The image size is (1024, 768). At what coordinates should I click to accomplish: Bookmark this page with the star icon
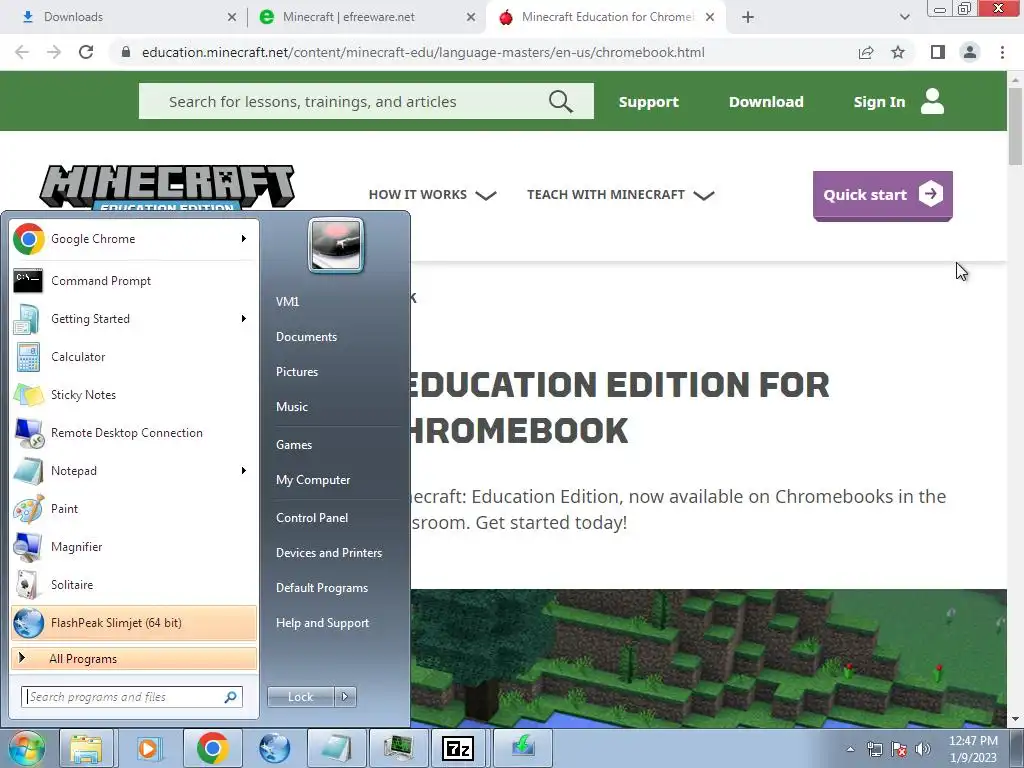pos(898,52)
